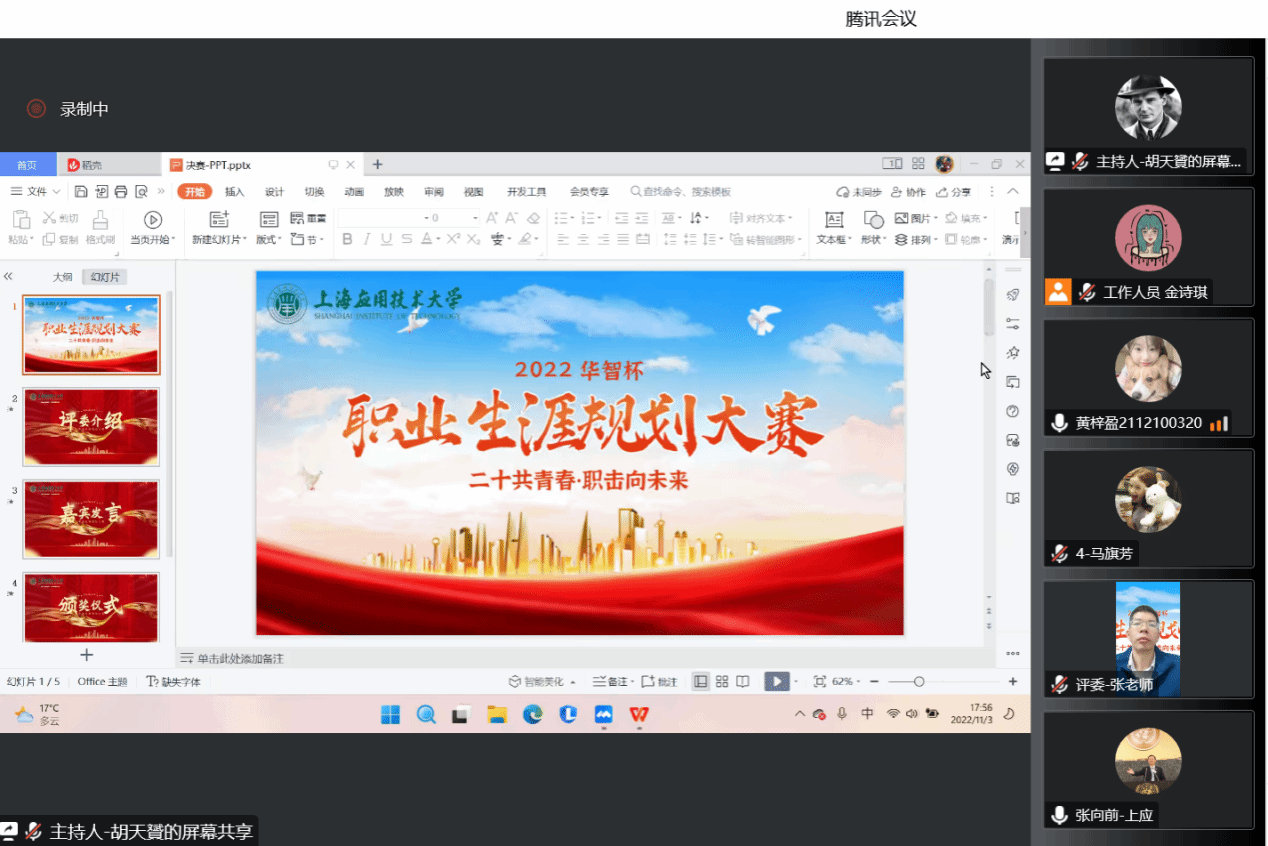1268x846 pixels.
Task: Open slide sorter view in status bar
Action: (x=722, y=681)
